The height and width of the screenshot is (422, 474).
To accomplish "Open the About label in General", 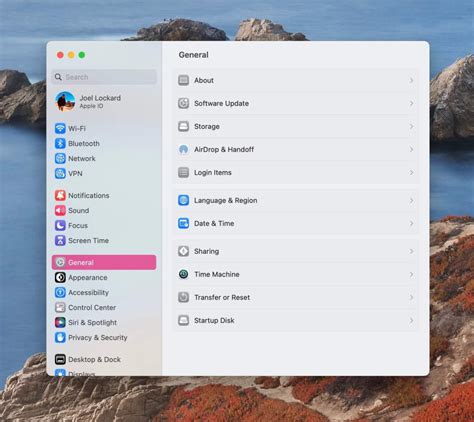I will tap(204, 80).
